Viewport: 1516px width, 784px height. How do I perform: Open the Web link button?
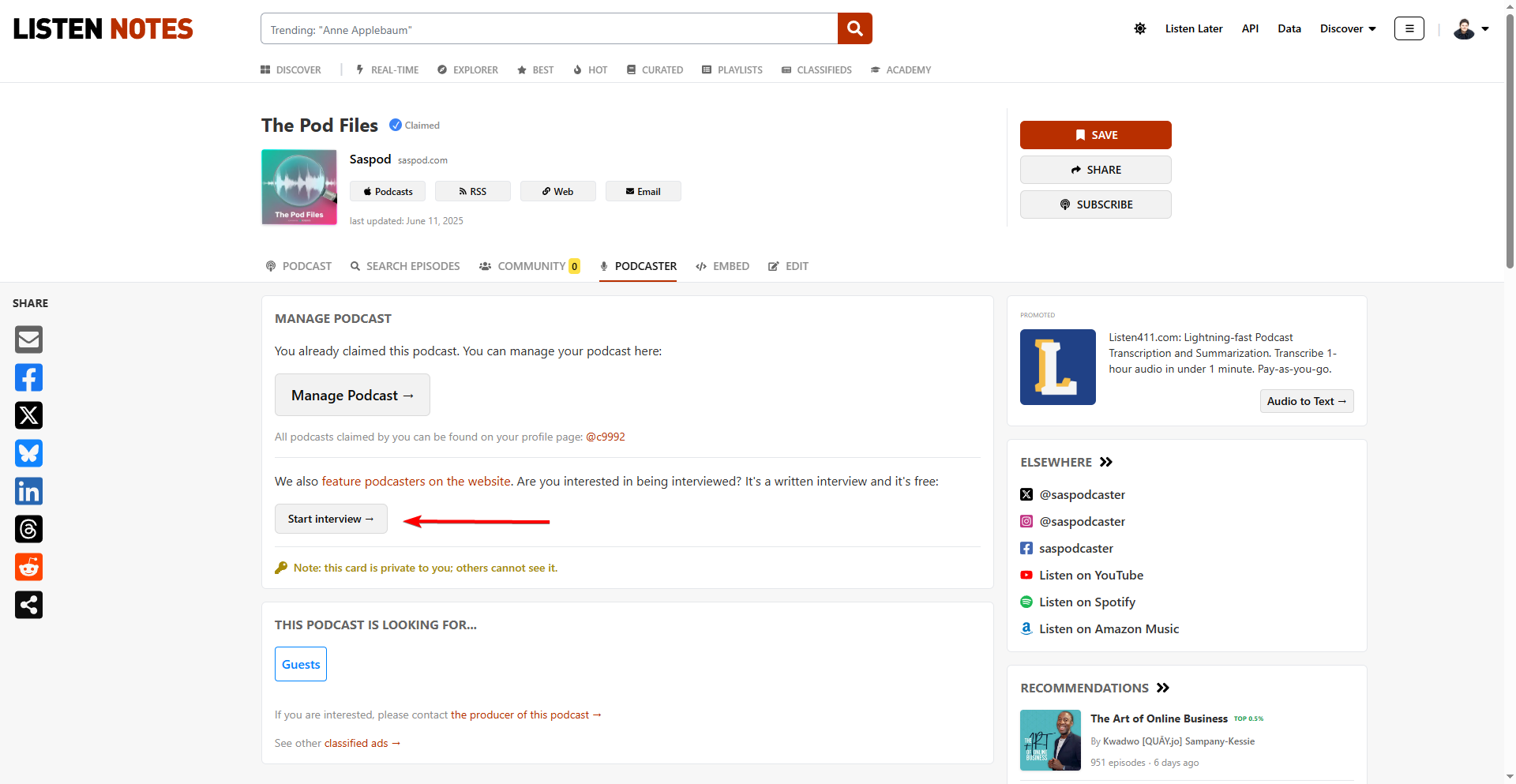click(x=558, y=191)
